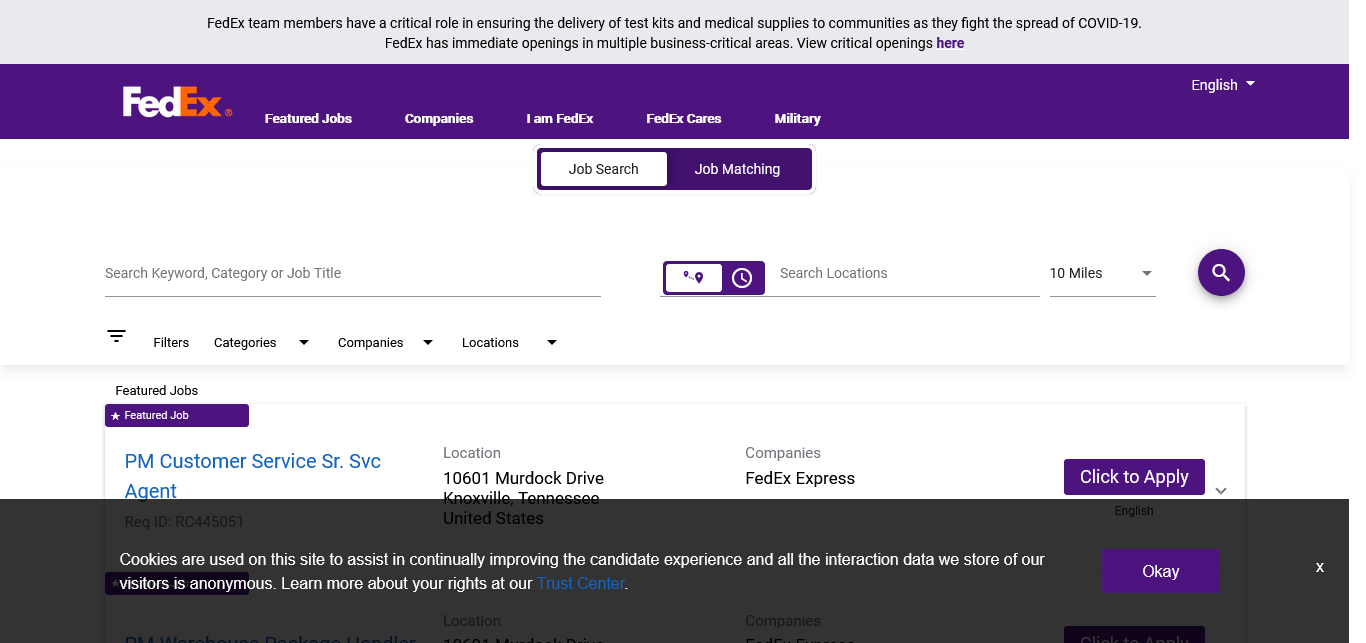This screenshot has width=1366, height=643.
Task: Click the purple search magnifier button
Action: click(1221, 273)
